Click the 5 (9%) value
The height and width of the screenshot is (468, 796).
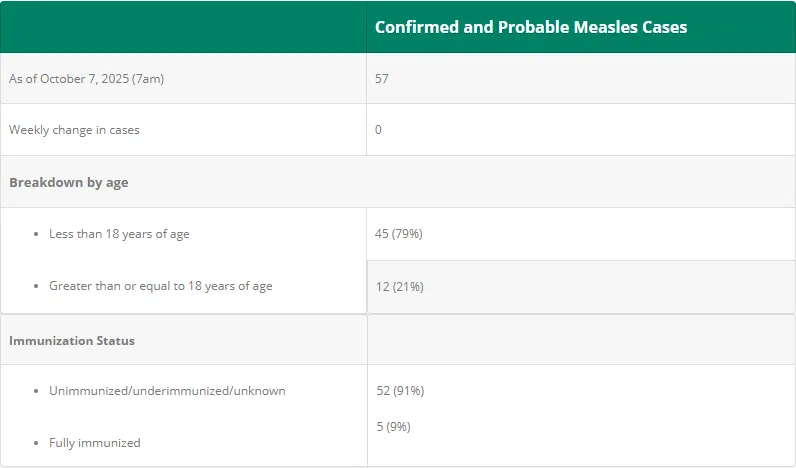[393, 427]
